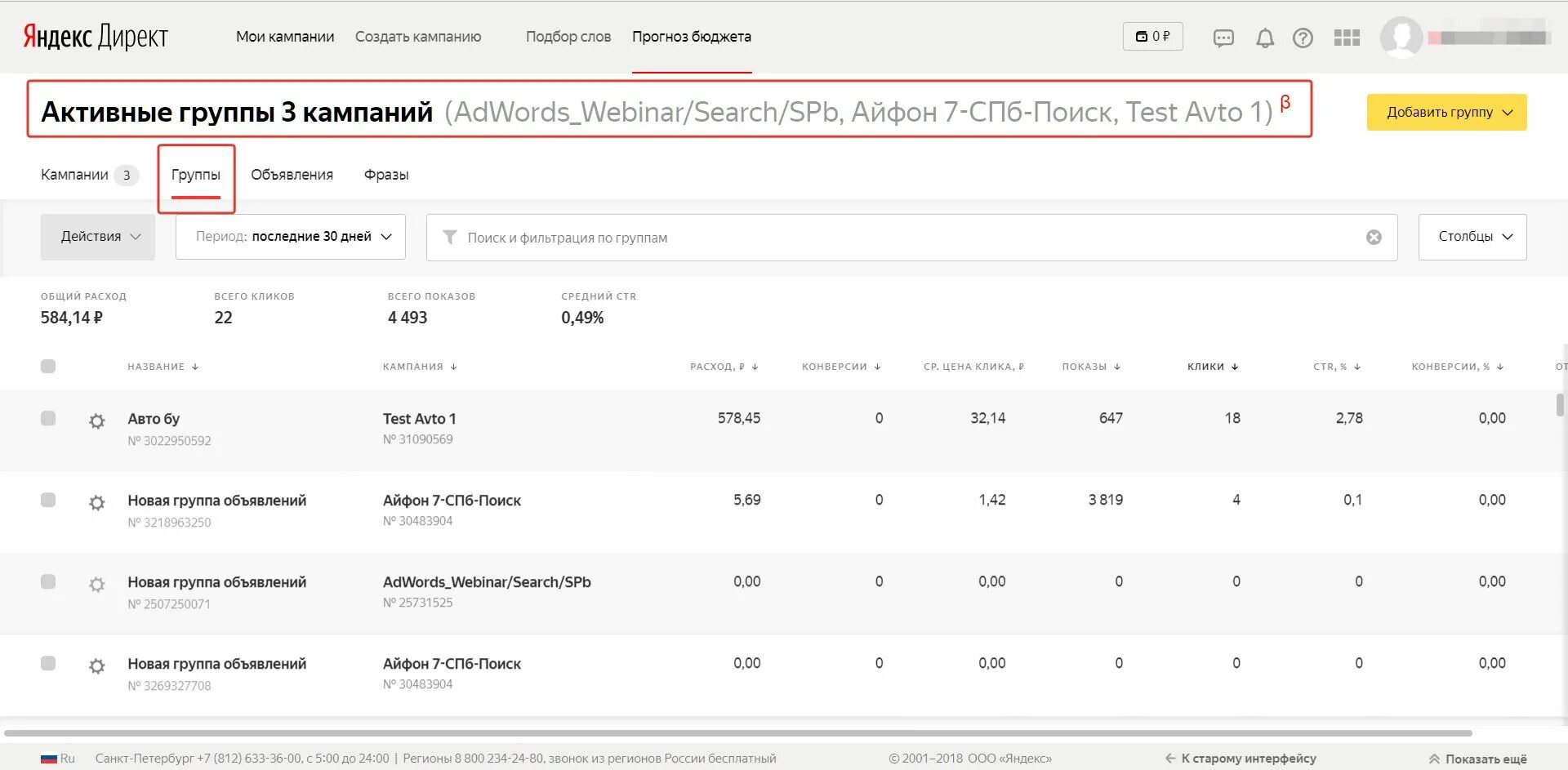Open Новая группа объявлений № 3218963250
This screenshot has width=1568, height=770.
217,501
